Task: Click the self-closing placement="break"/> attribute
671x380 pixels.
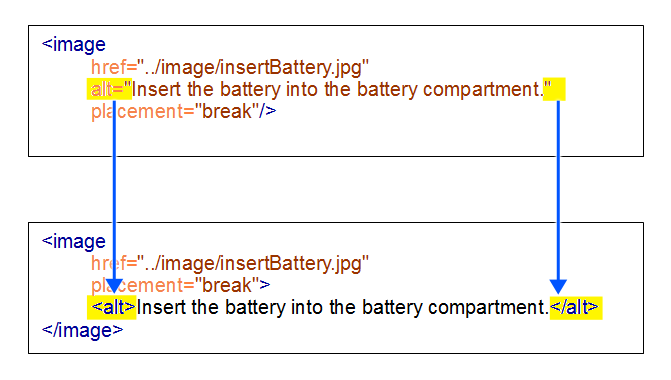Action: click(184, 112)
